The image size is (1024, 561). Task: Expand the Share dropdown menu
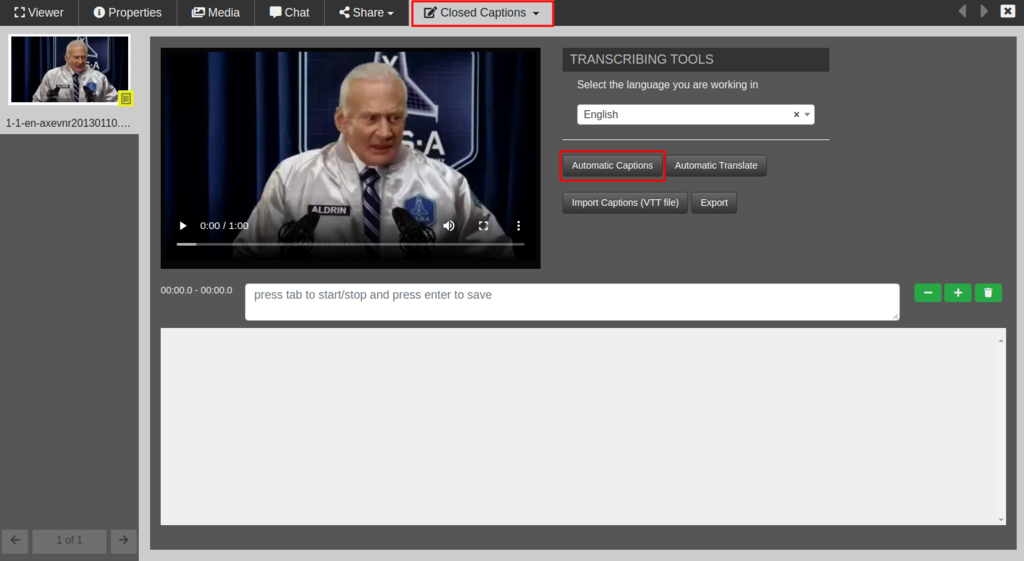click(366, 12)
